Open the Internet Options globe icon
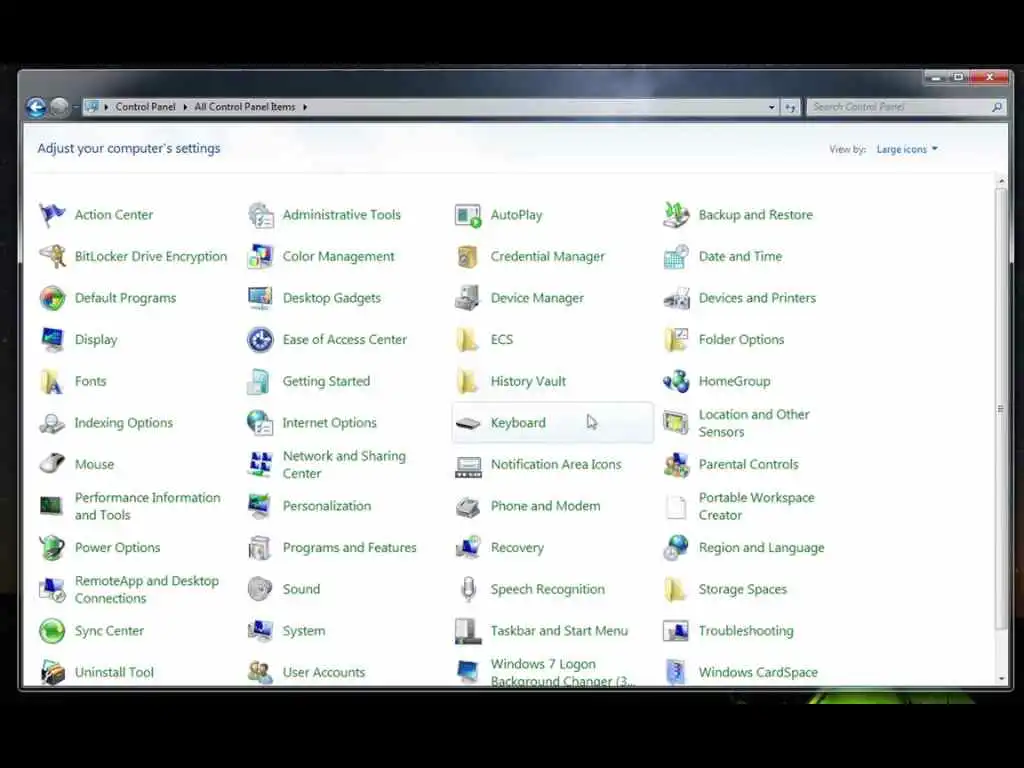Screen dimensions: 1024x768 coord(260,423)
